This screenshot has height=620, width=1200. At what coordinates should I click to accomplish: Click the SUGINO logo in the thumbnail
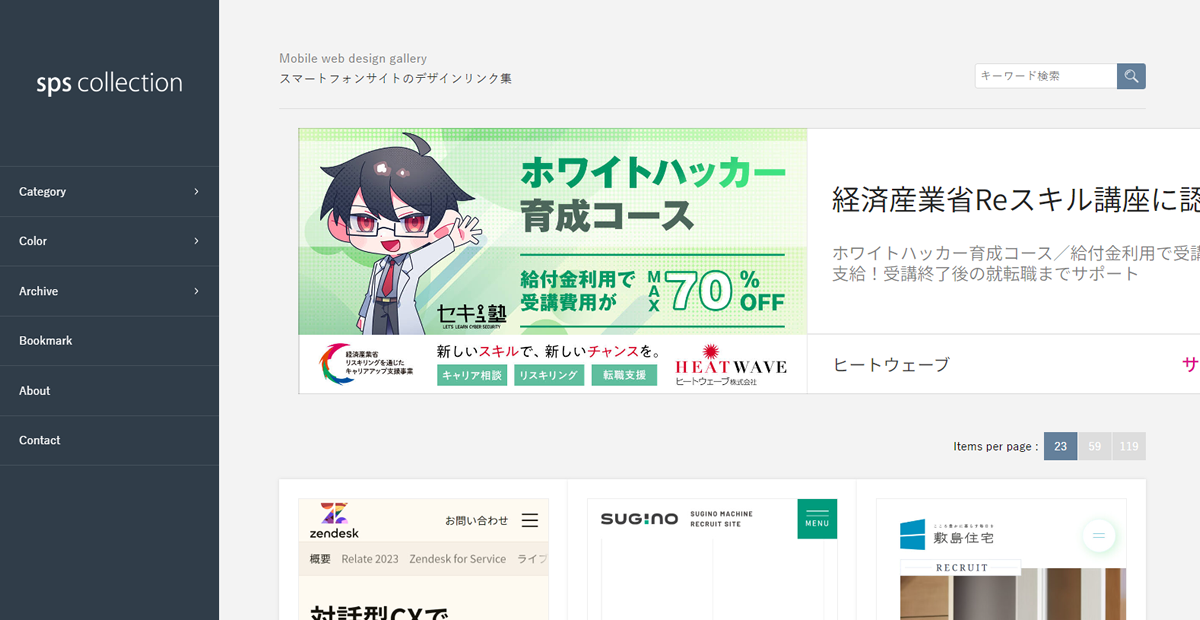[639, 519]
